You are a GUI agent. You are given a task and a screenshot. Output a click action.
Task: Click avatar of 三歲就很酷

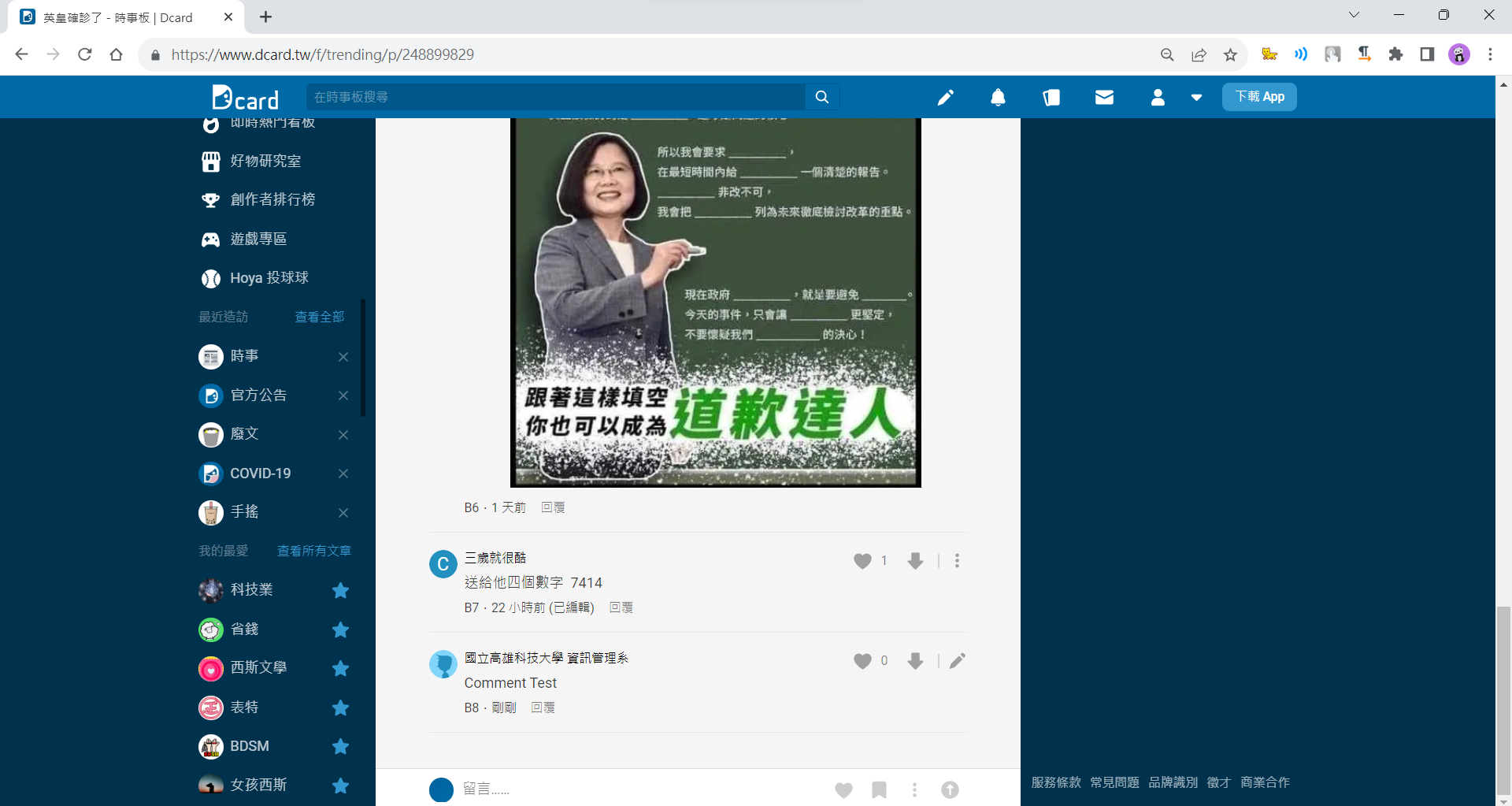[443, 564]
